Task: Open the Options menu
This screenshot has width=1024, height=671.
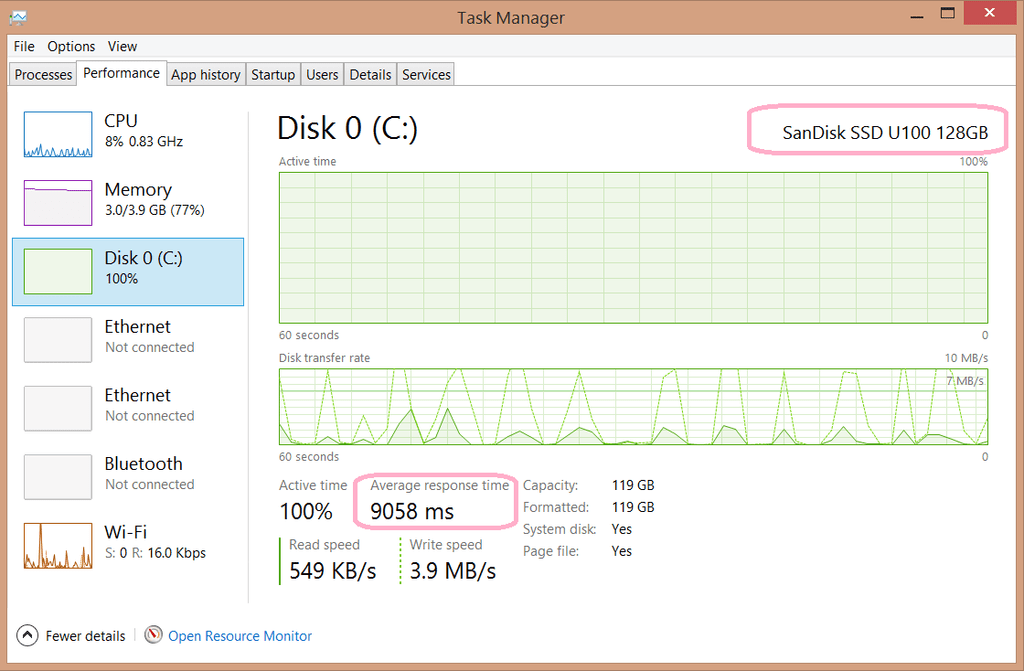Action: (71, 46)
